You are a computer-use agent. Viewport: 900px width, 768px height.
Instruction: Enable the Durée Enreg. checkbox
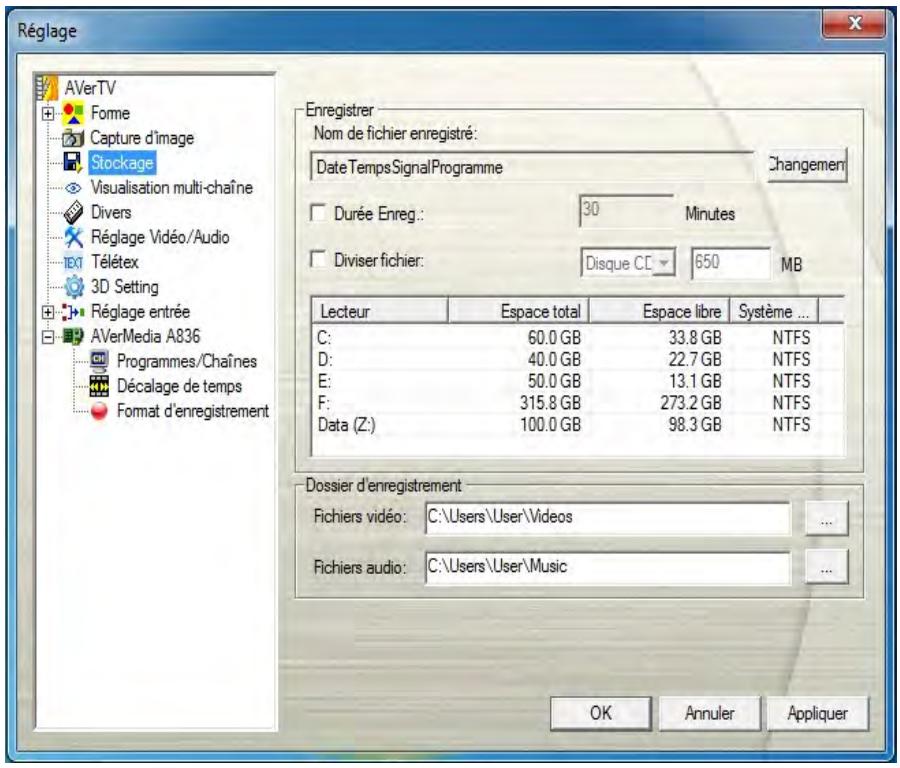[317, 212]
